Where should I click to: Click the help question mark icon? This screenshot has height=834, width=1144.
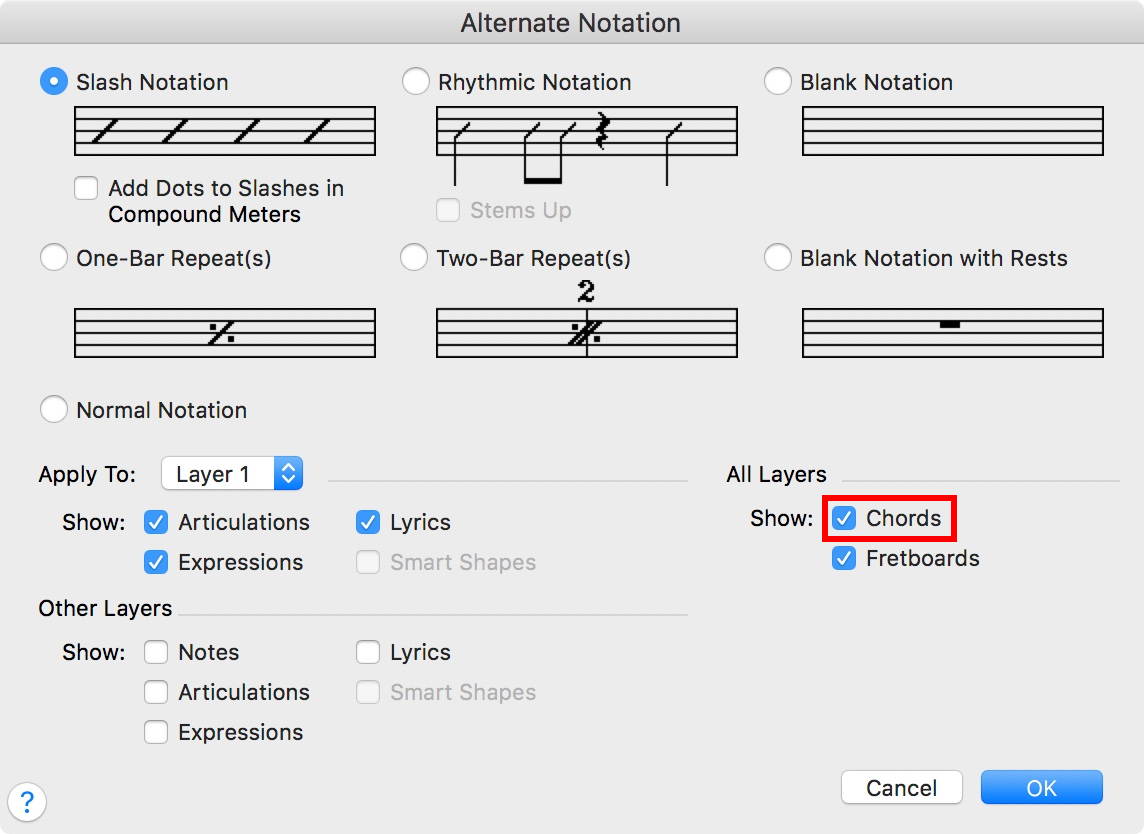(x=27, y=801)
